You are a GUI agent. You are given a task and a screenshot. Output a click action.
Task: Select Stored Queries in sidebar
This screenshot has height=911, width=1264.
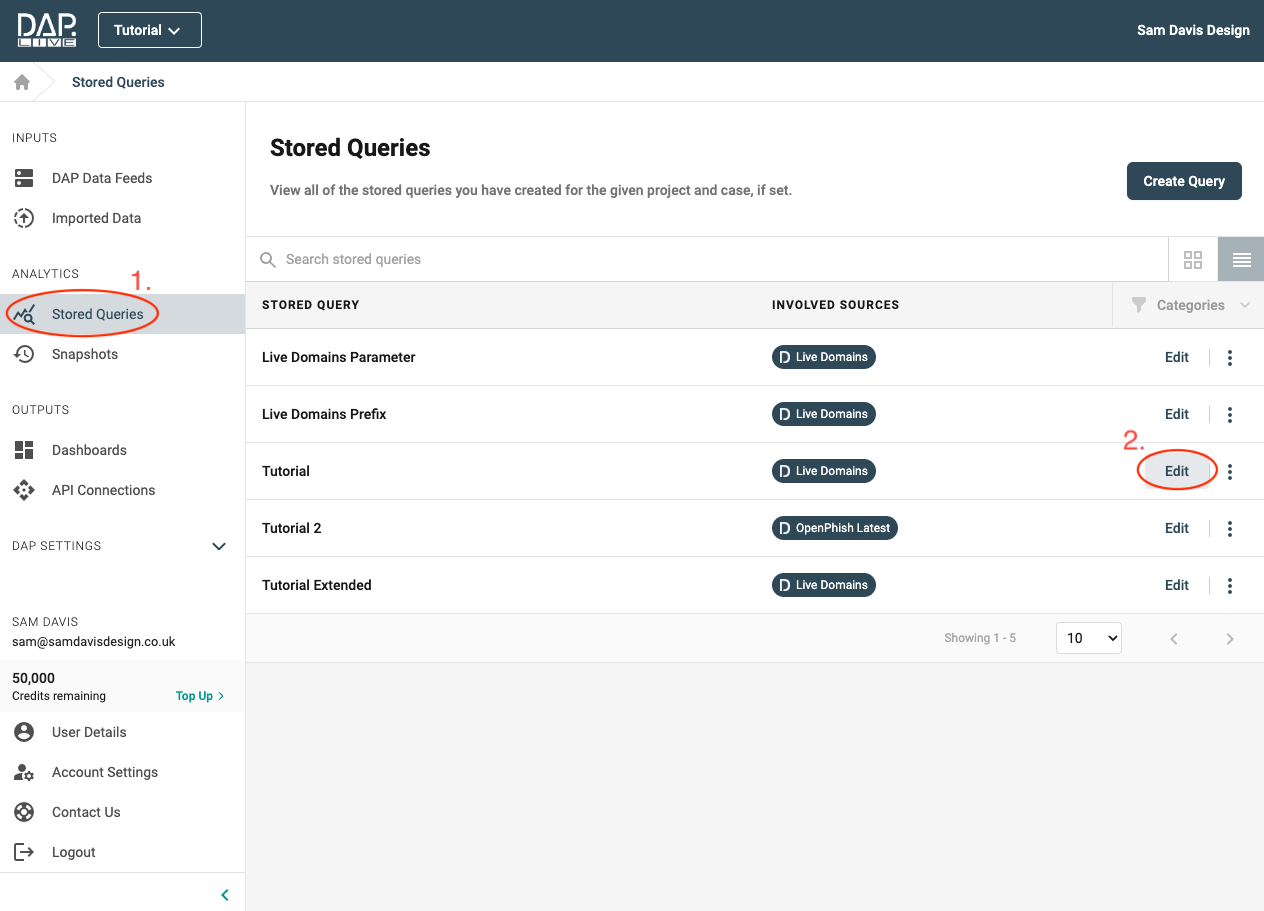(x=97, y=314)
